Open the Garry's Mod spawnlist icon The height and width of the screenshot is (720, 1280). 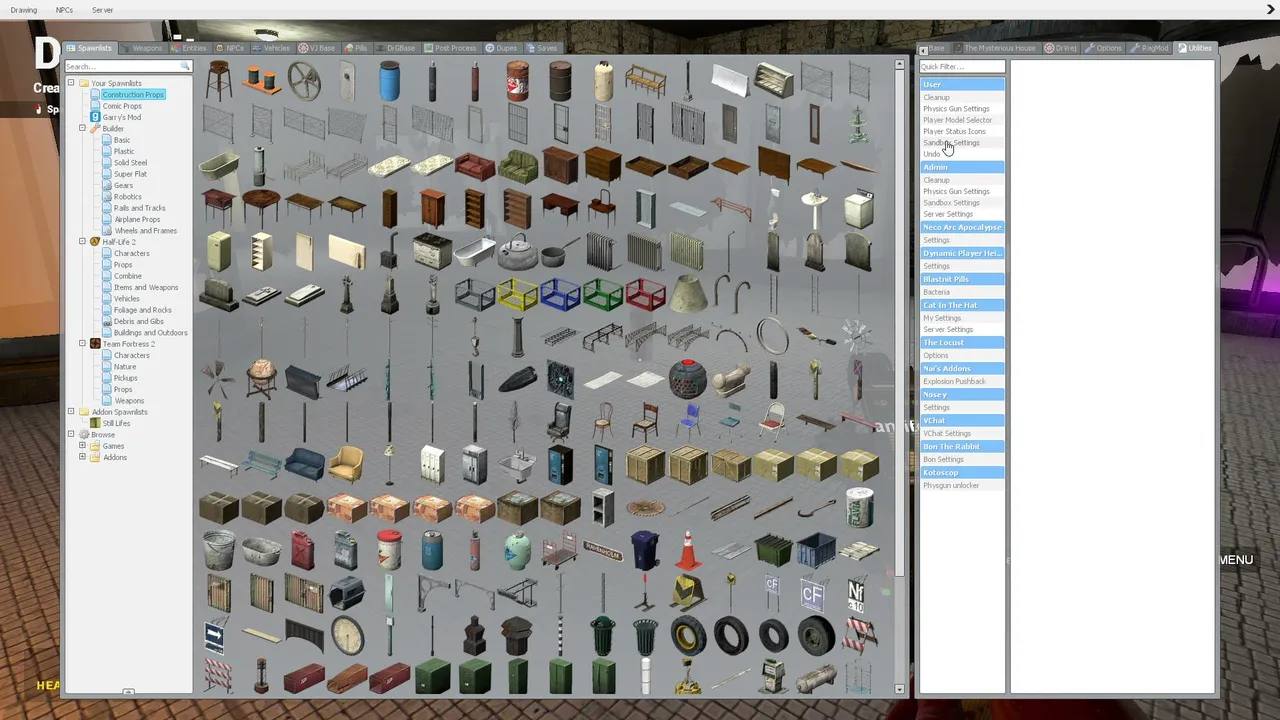pyautogui.click(x=96, y=117)
